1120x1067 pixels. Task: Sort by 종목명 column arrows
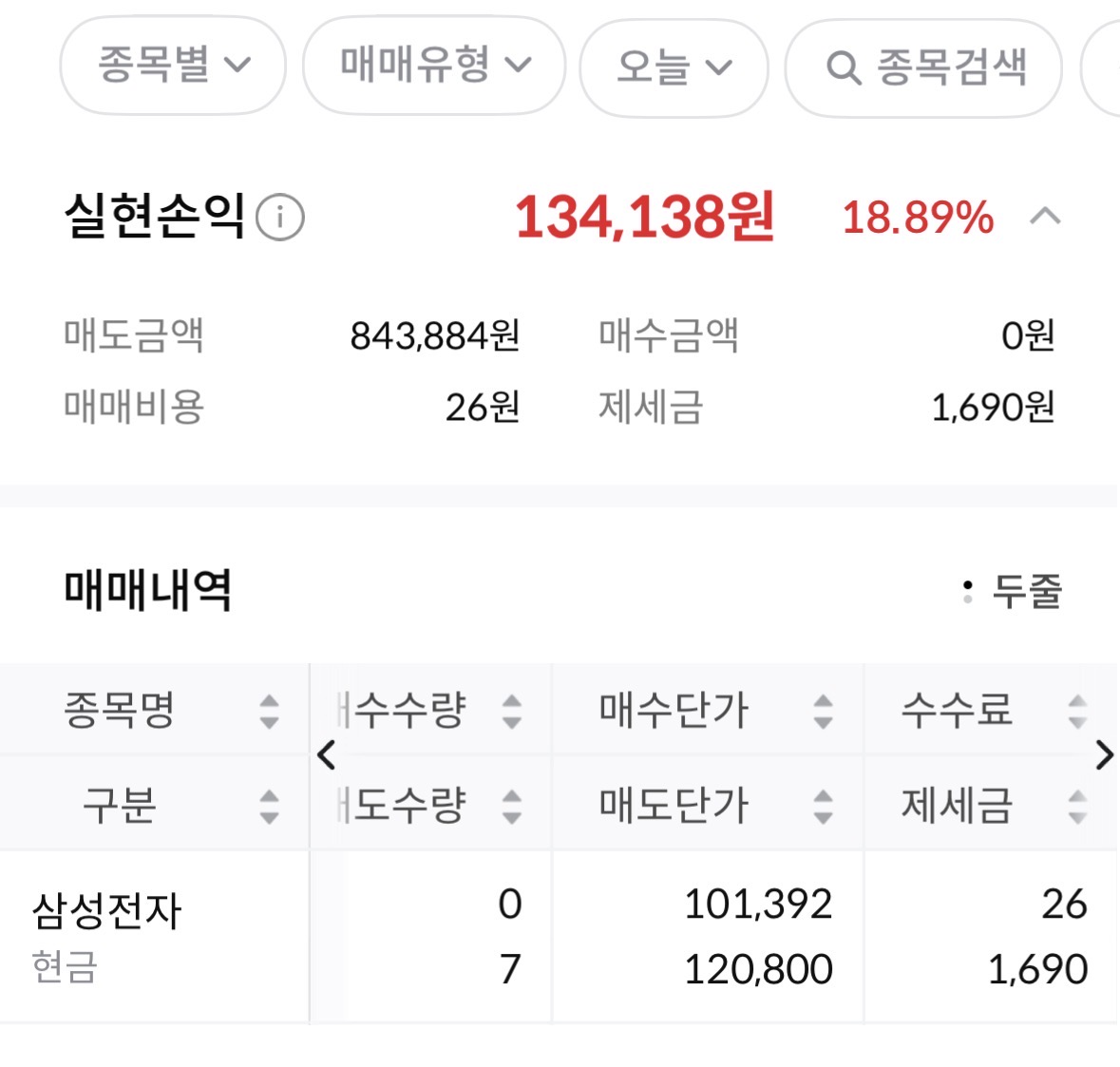click(269, 711)
